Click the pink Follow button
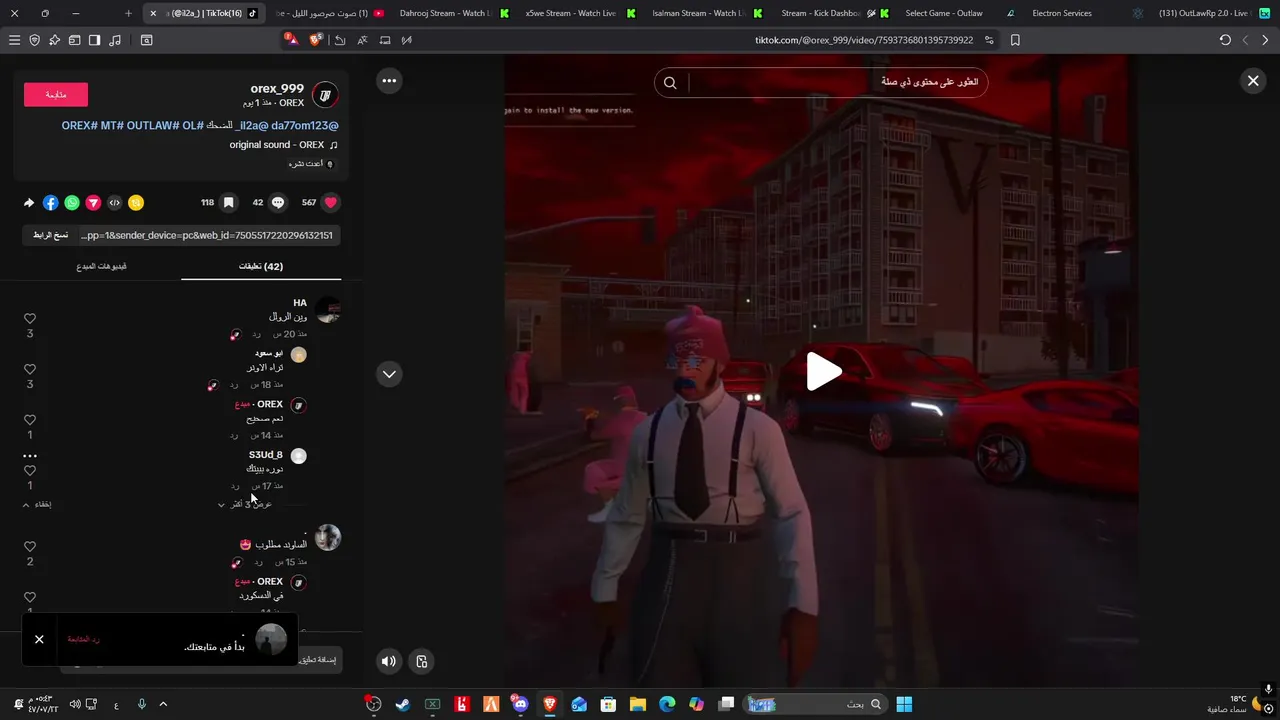Screen dimensions: 1280x720 pos(56,95)
